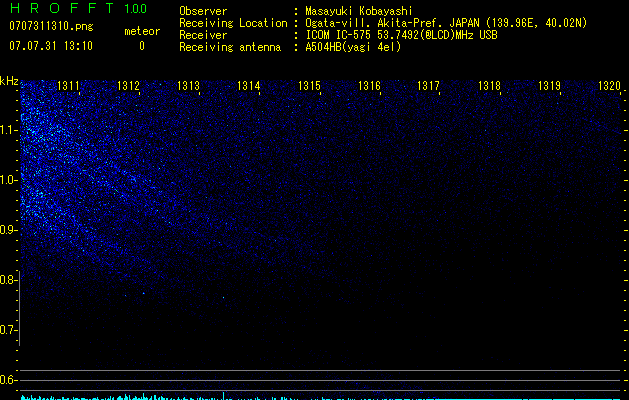Click the 1.0 kHz axis label
Image resolution: width=629 pixels, height=400 pixels.
(8, 180)
